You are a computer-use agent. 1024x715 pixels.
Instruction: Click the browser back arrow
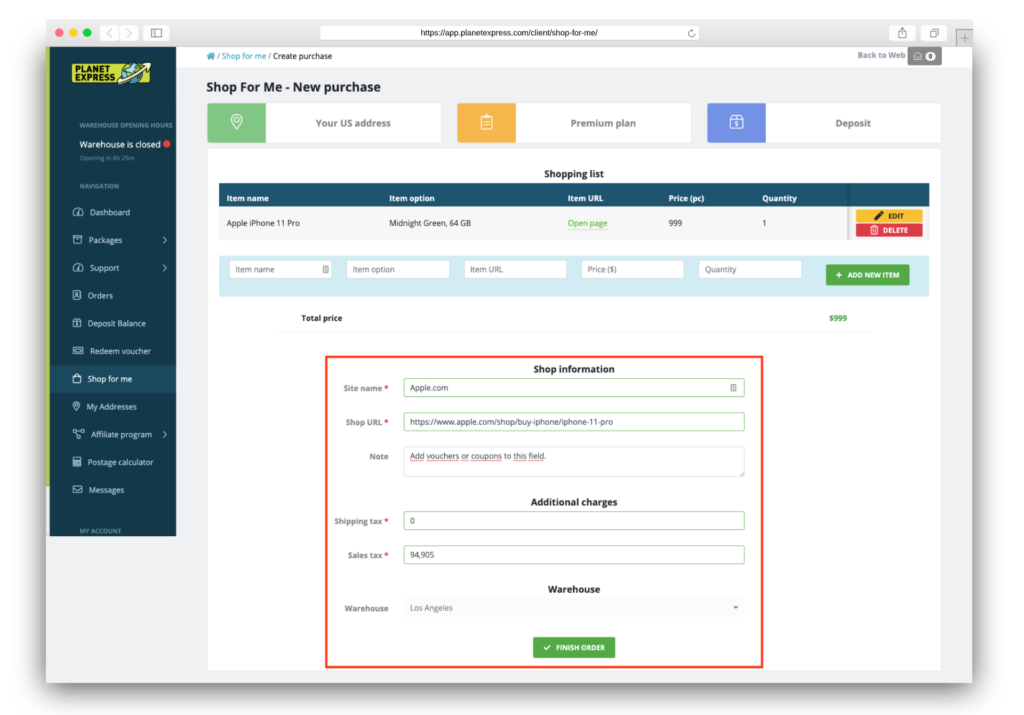110,33
